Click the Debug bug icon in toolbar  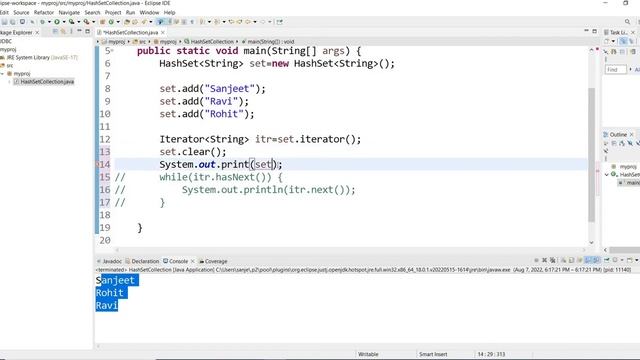tap(42, 22)
